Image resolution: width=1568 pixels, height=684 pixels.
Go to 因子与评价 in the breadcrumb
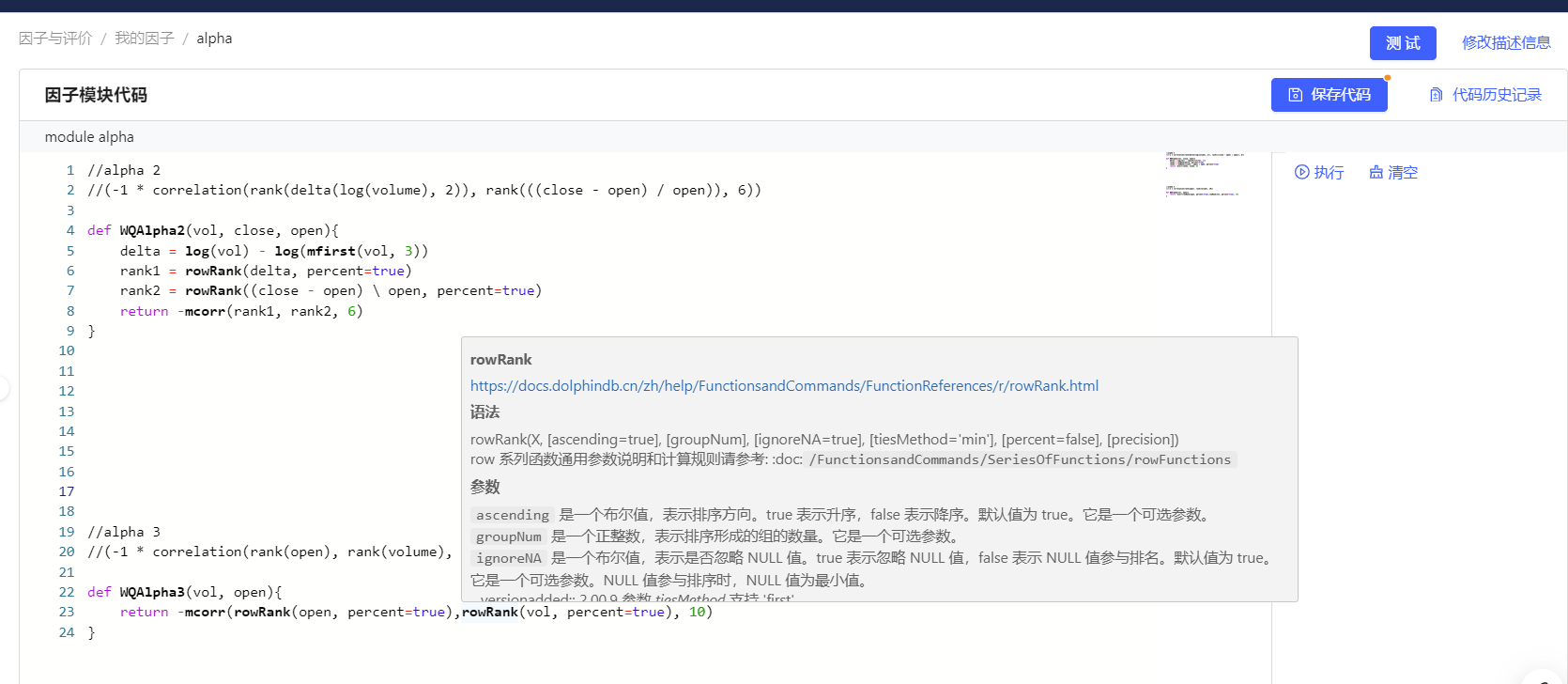click(55, 39)
